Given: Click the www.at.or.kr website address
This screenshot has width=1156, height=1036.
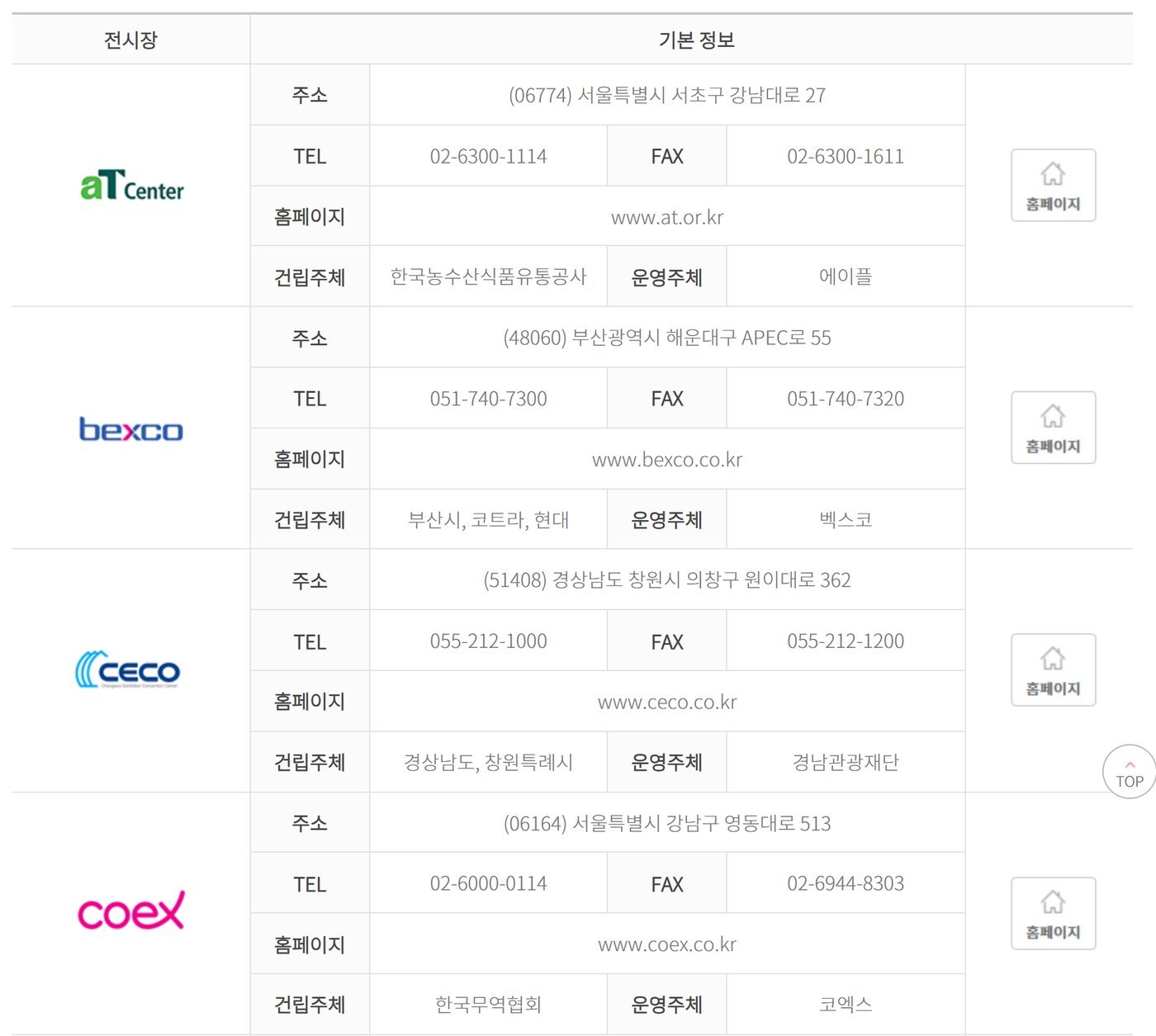Looking at the screenshot, I should (667, 217).
